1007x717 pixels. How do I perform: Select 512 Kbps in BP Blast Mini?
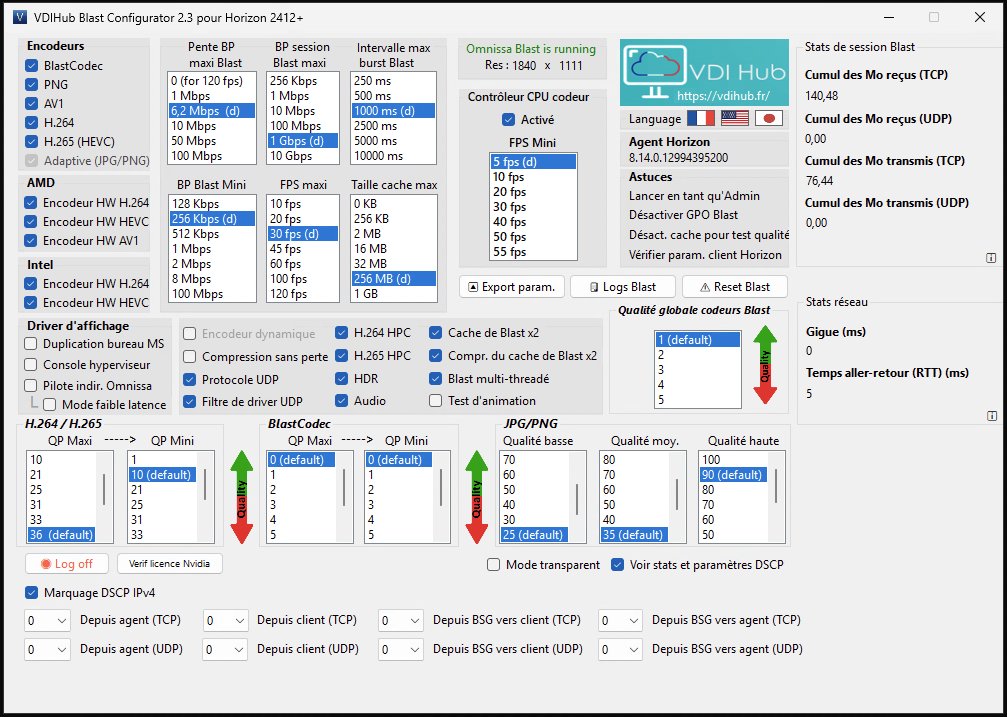click(x=212, y=234)
